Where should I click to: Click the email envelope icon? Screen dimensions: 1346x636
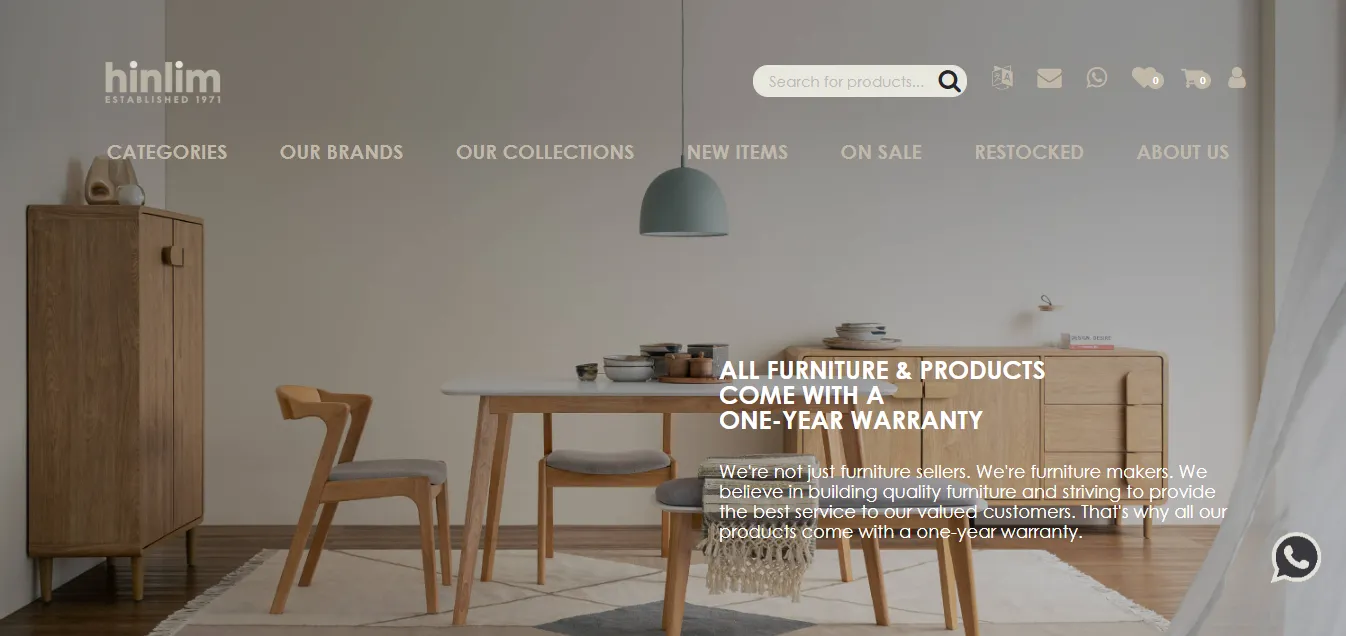[x=1049, y=77]
